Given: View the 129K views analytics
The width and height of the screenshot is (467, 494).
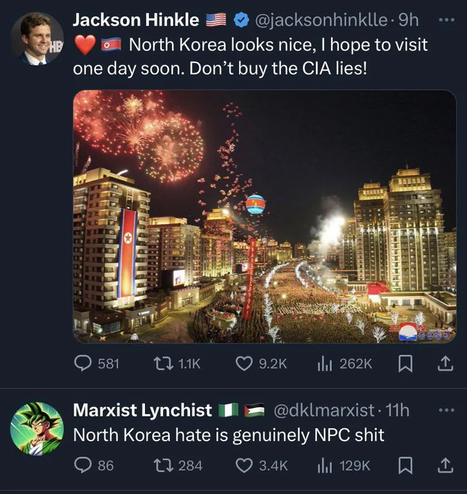Looking at the screenshot, I should click(344, 466).
